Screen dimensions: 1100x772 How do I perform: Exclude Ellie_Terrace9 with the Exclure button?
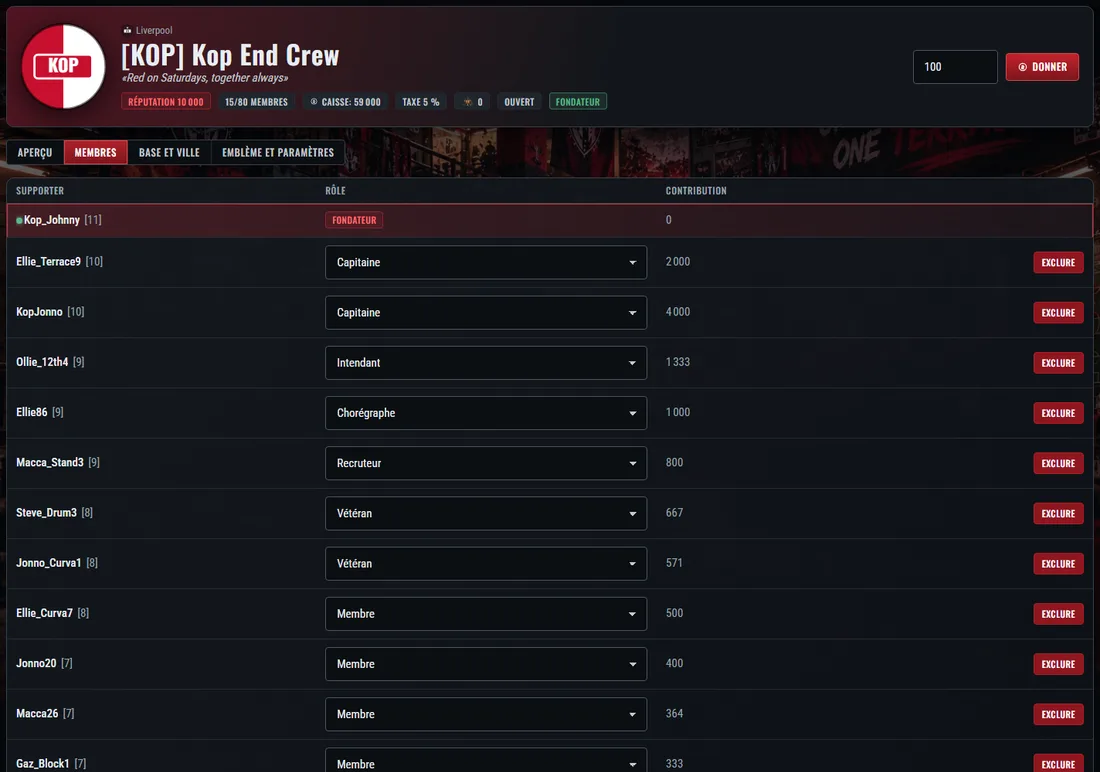tap(1058, 262)
